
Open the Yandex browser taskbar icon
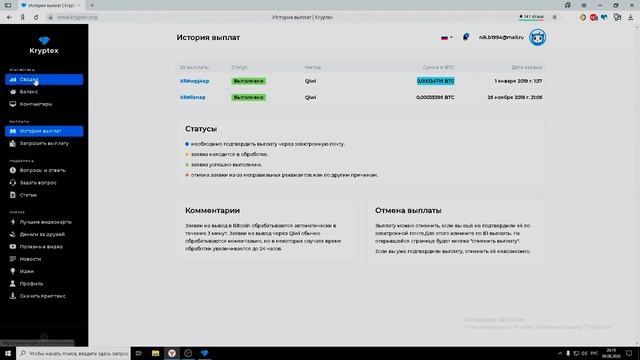[x=172, y=353]
